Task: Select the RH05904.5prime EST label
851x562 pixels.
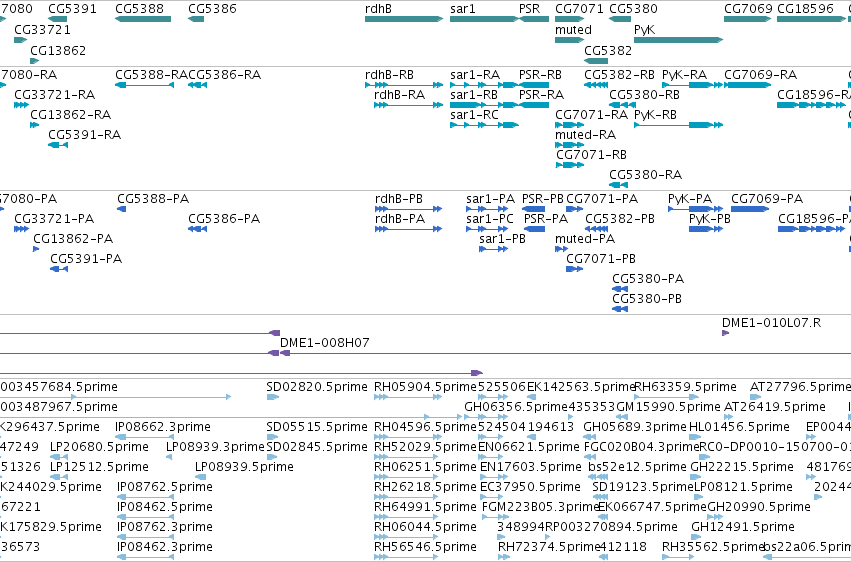Action: click(425, 387)
